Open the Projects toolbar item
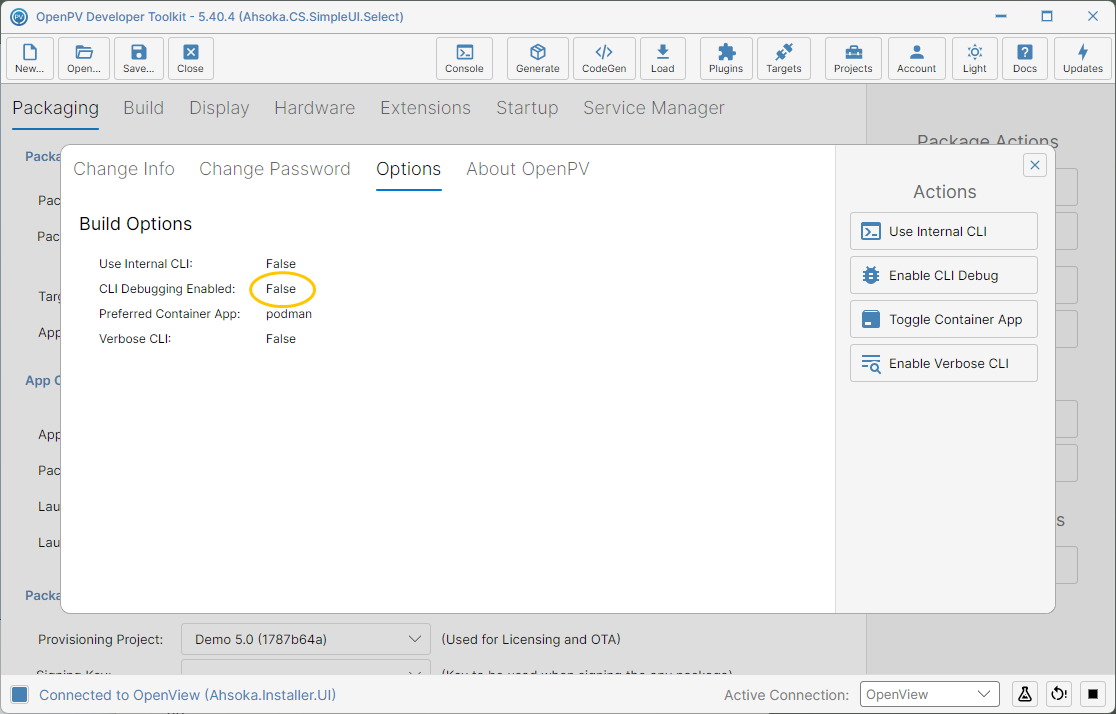The width and height of the screenshot is (1116, 714). (853, 58)
